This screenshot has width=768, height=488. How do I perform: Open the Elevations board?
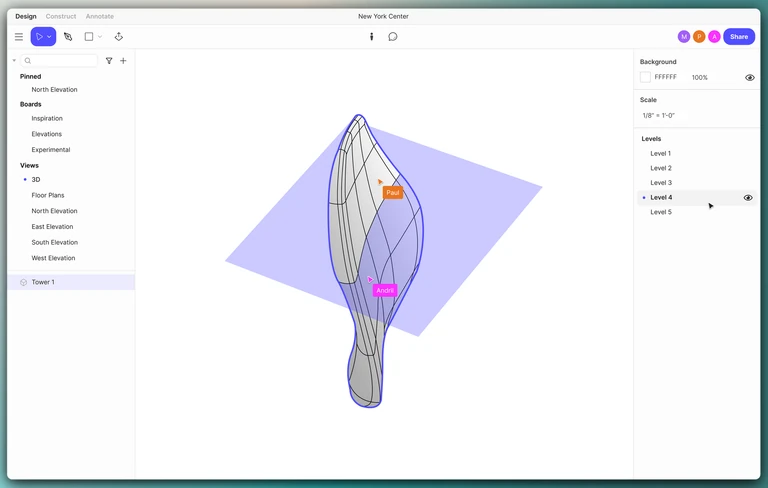[x=47, y=134]
